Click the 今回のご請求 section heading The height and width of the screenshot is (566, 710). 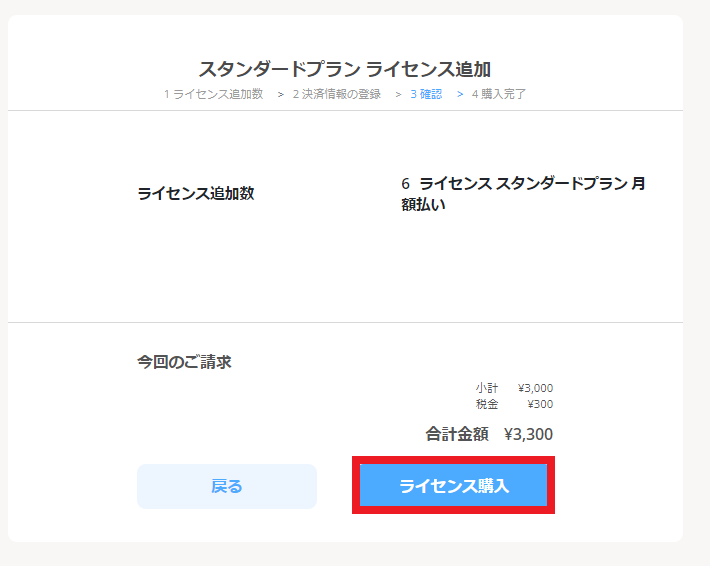(184, 362)
